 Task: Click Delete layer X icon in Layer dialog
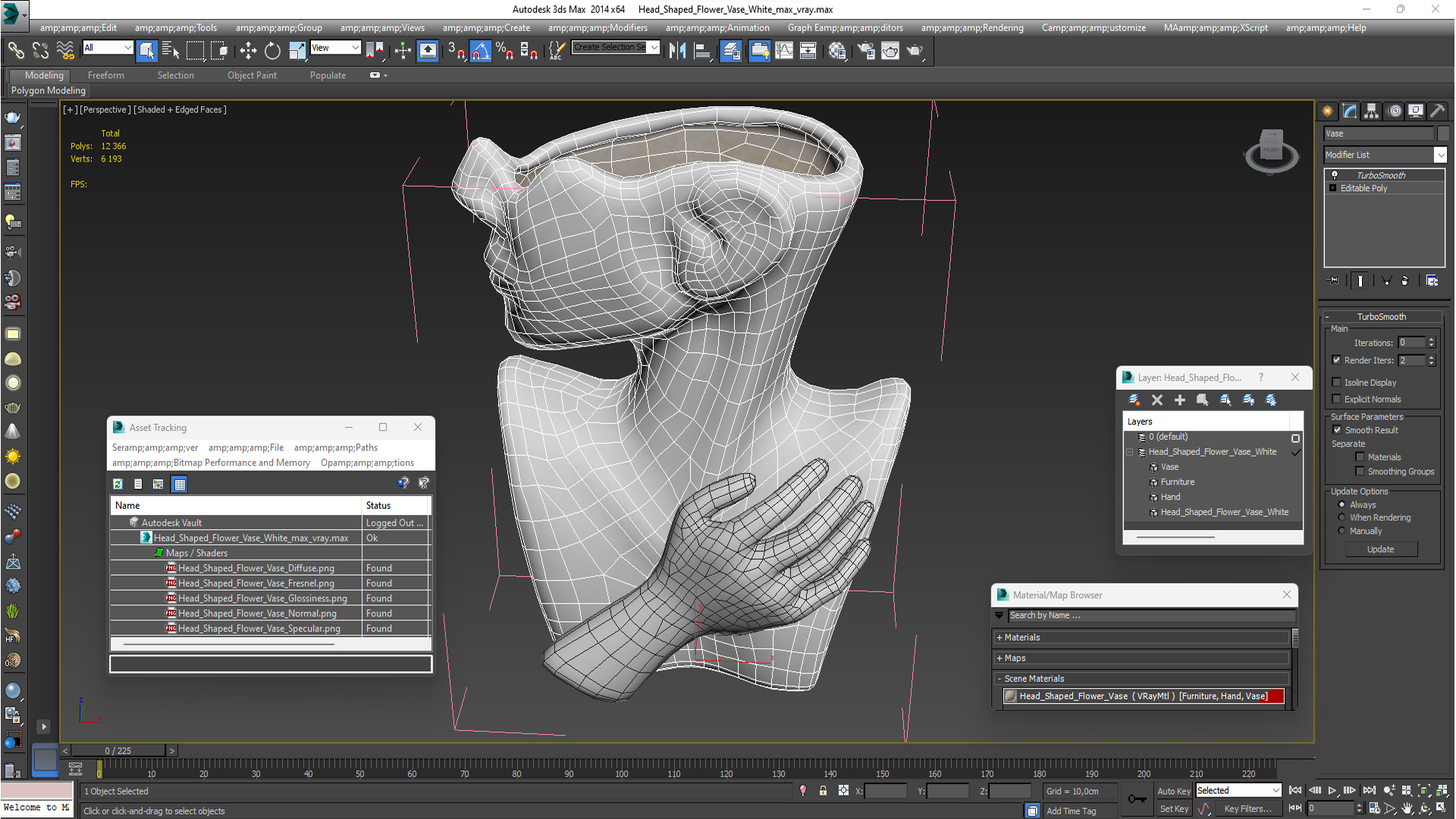pyautogui.click(x=1157, y=400)
